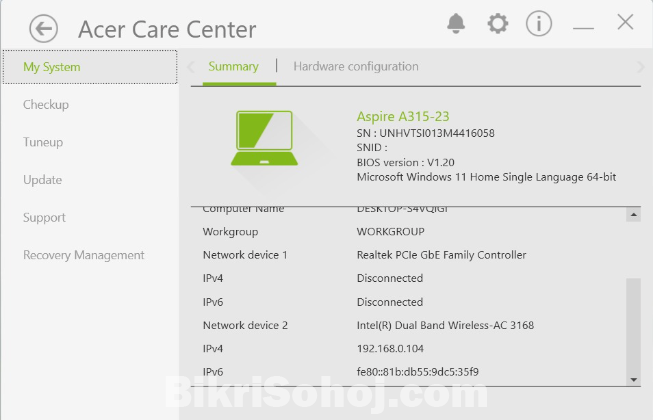Minimize the Acer Care Center window
This screenshot has width=653, height=420.
[x=583, y=28]
